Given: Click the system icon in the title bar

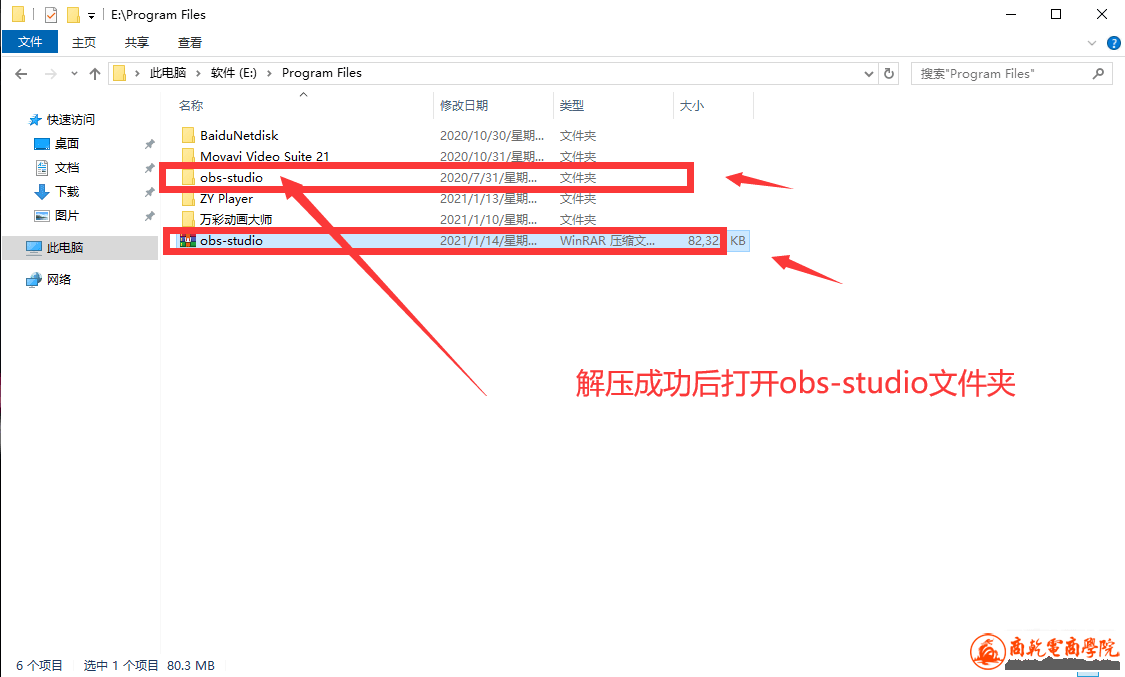Looking at the screenshot, I should coord(19,14).
